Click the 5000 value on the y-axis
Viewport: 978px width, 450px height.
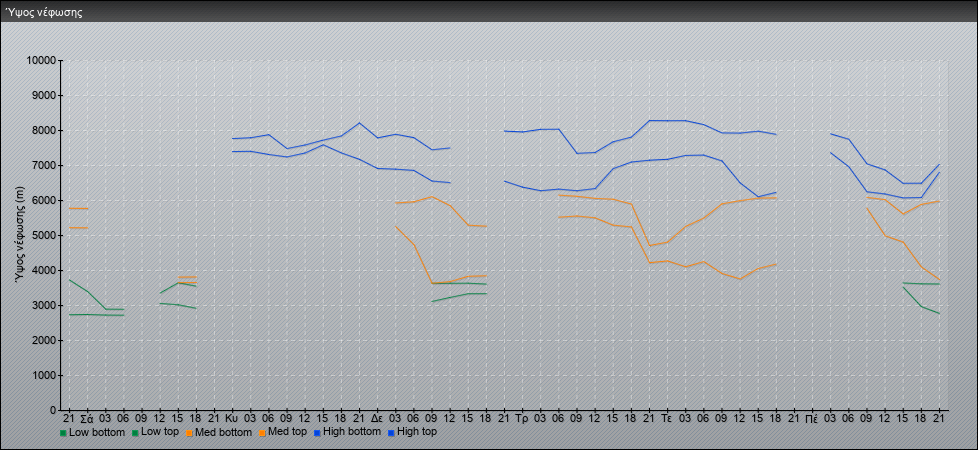point(44,235)
